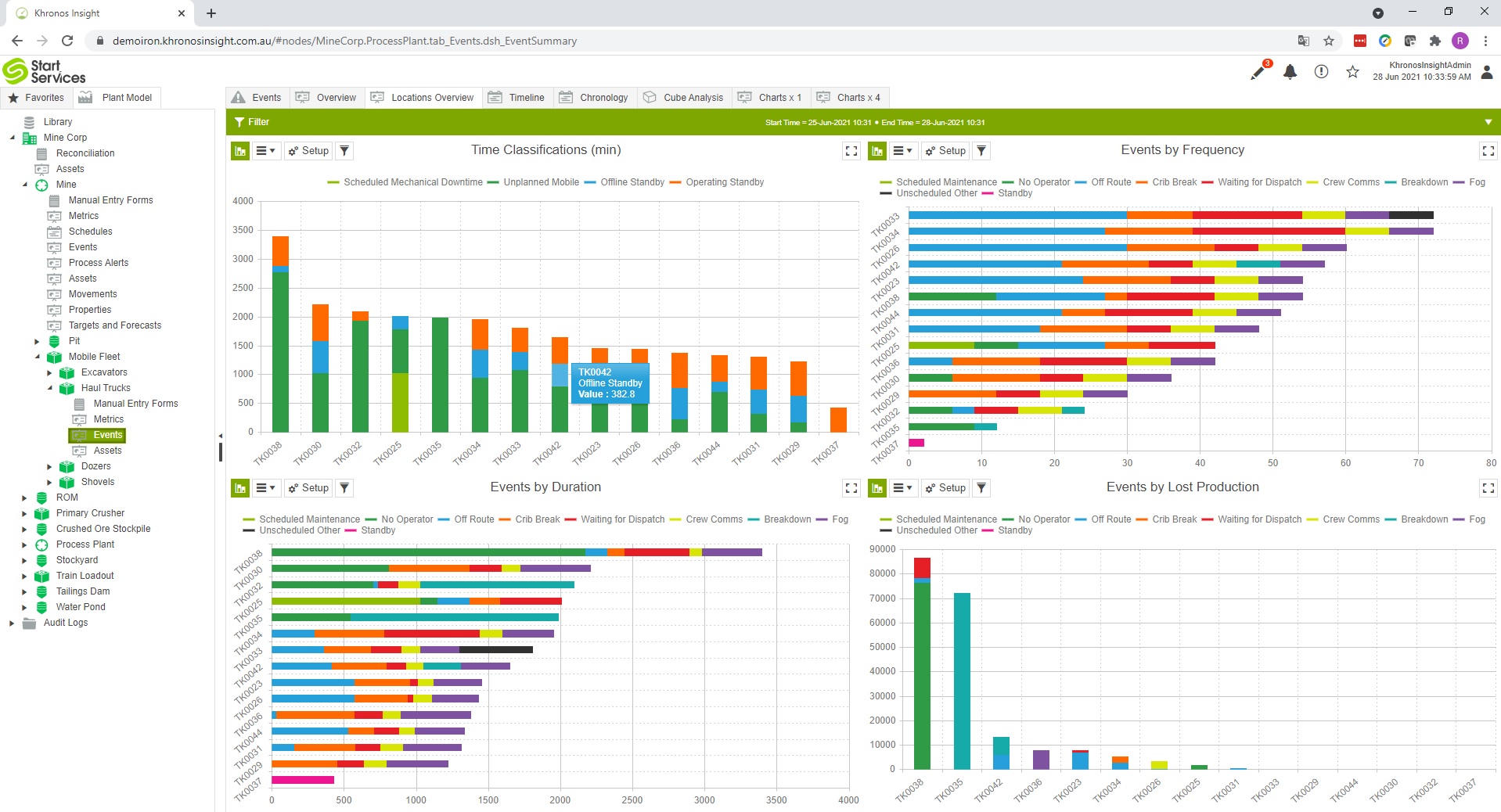Click the favorites star icon in header
Screen dimensions: 1501x812
pos(1352,72)
